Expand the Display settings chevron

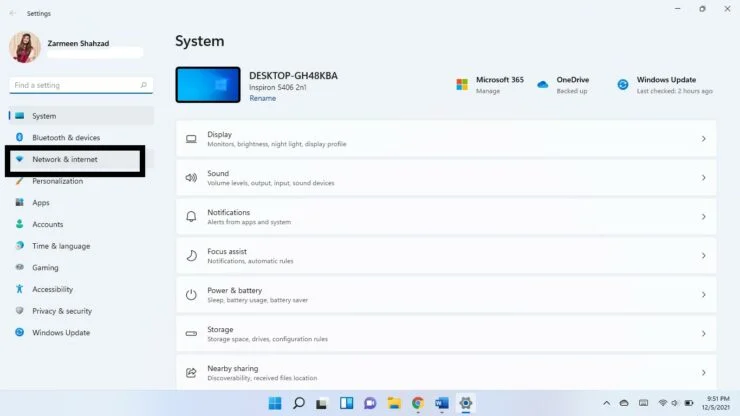point(703,139)
